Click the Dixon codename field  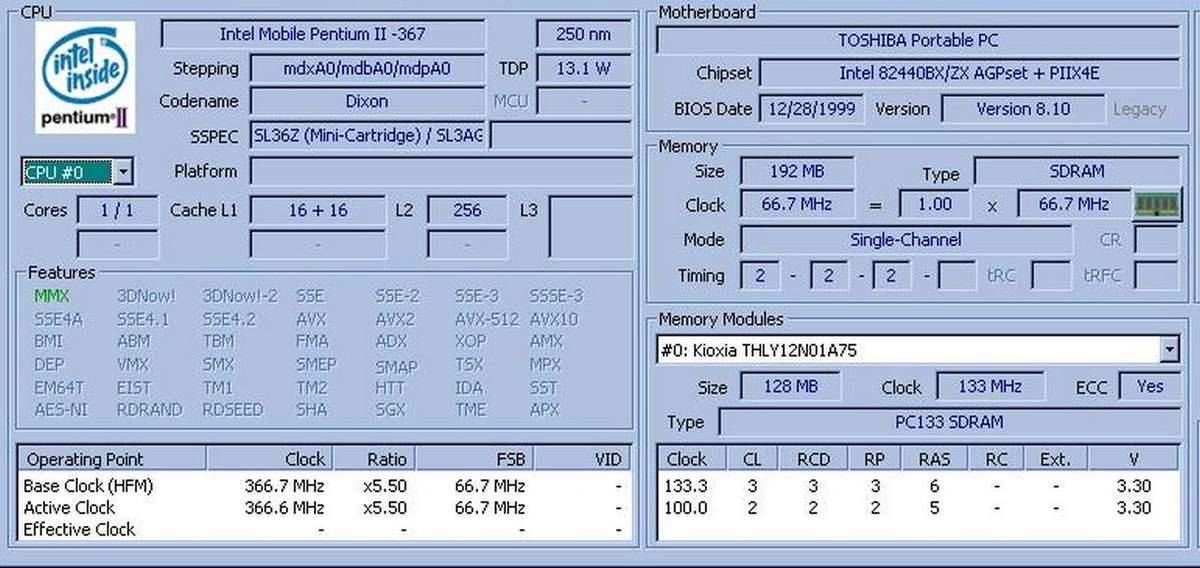coord(366,101)
